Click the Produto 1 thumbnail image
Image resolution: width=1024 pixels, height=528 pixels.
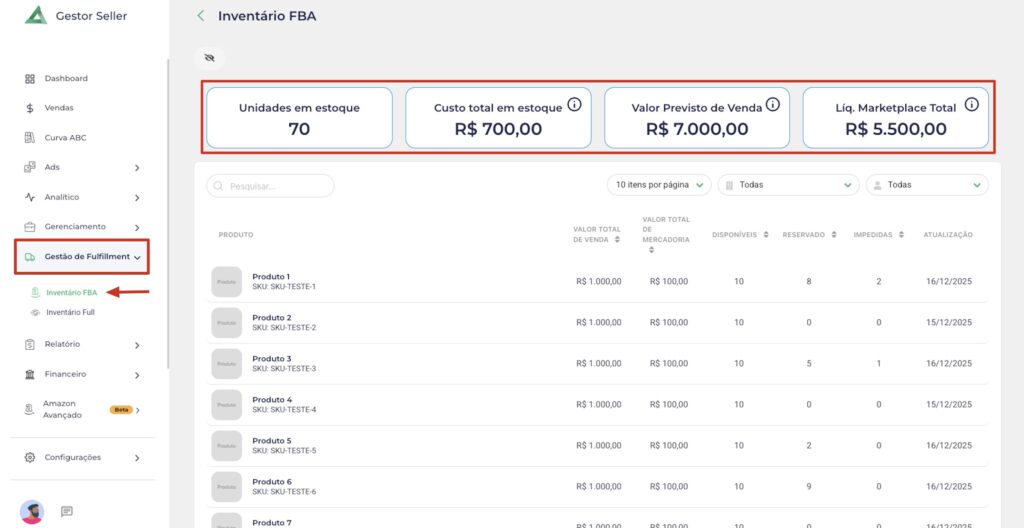point(227,282)
